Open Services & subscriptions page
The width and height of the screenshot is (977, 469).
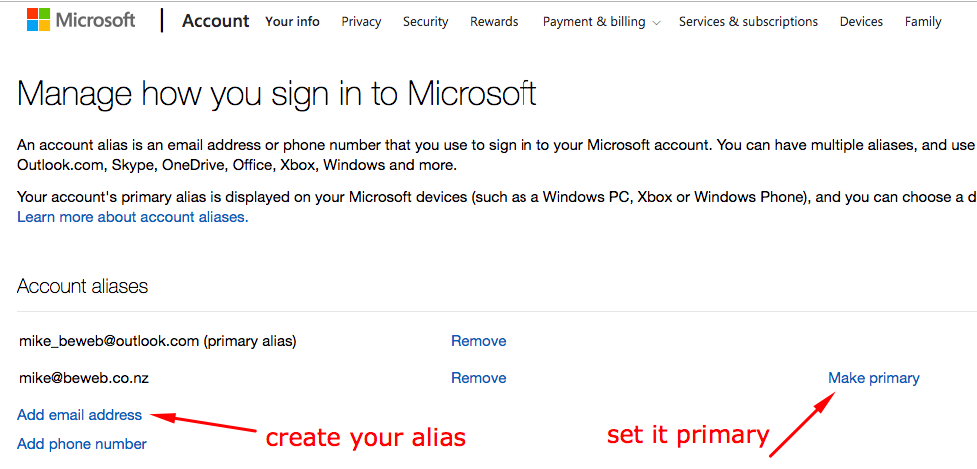pyautogui.click(x=748, y=22)
